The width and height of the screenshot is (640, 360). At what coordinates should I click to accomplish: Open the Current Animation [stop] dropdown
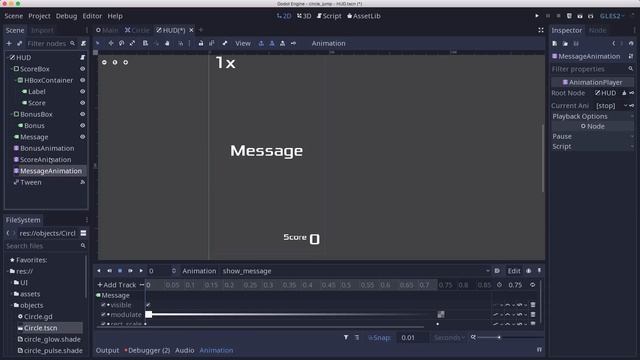point(611,106)
